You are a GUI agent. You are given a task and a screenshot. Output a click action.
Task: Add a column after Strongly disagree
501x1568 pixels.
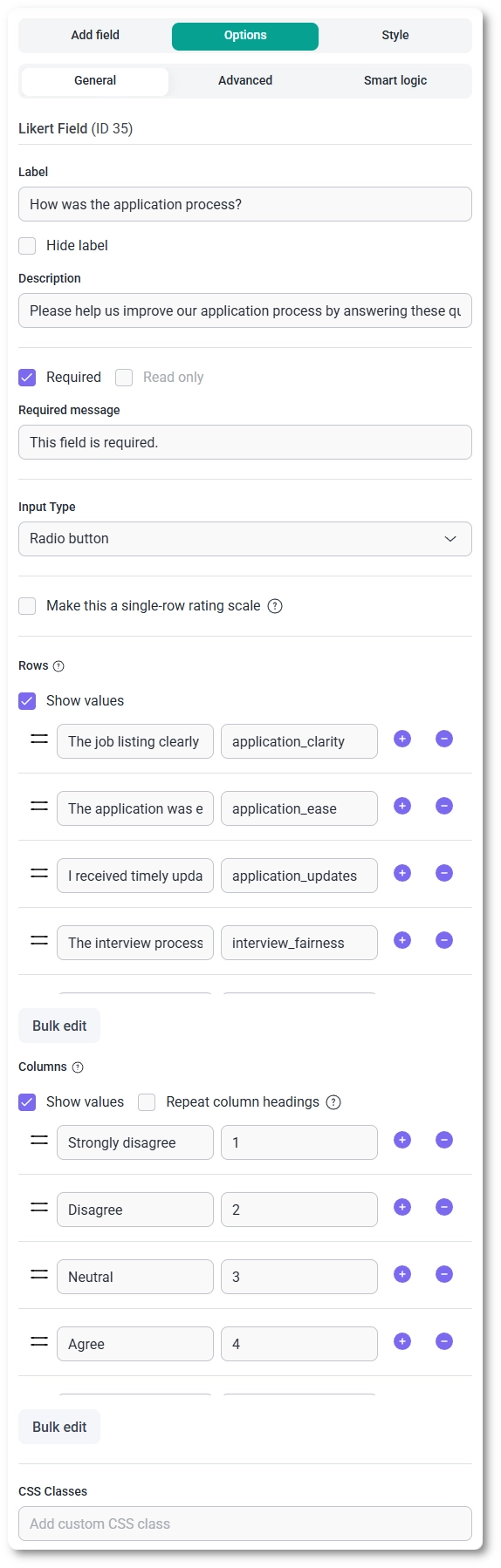point(402,1140)
